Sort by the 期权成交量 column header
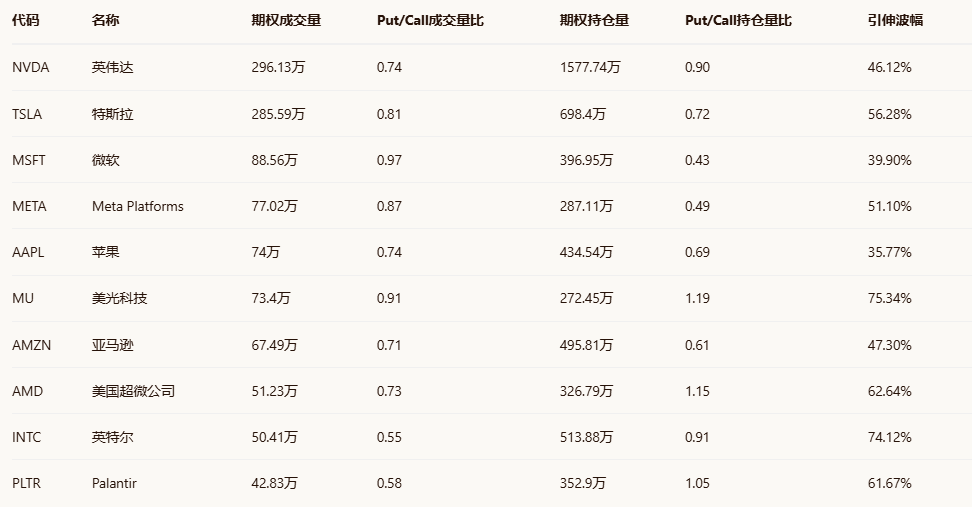The width and height of the screenshot is (972, 507). point(286,20)
